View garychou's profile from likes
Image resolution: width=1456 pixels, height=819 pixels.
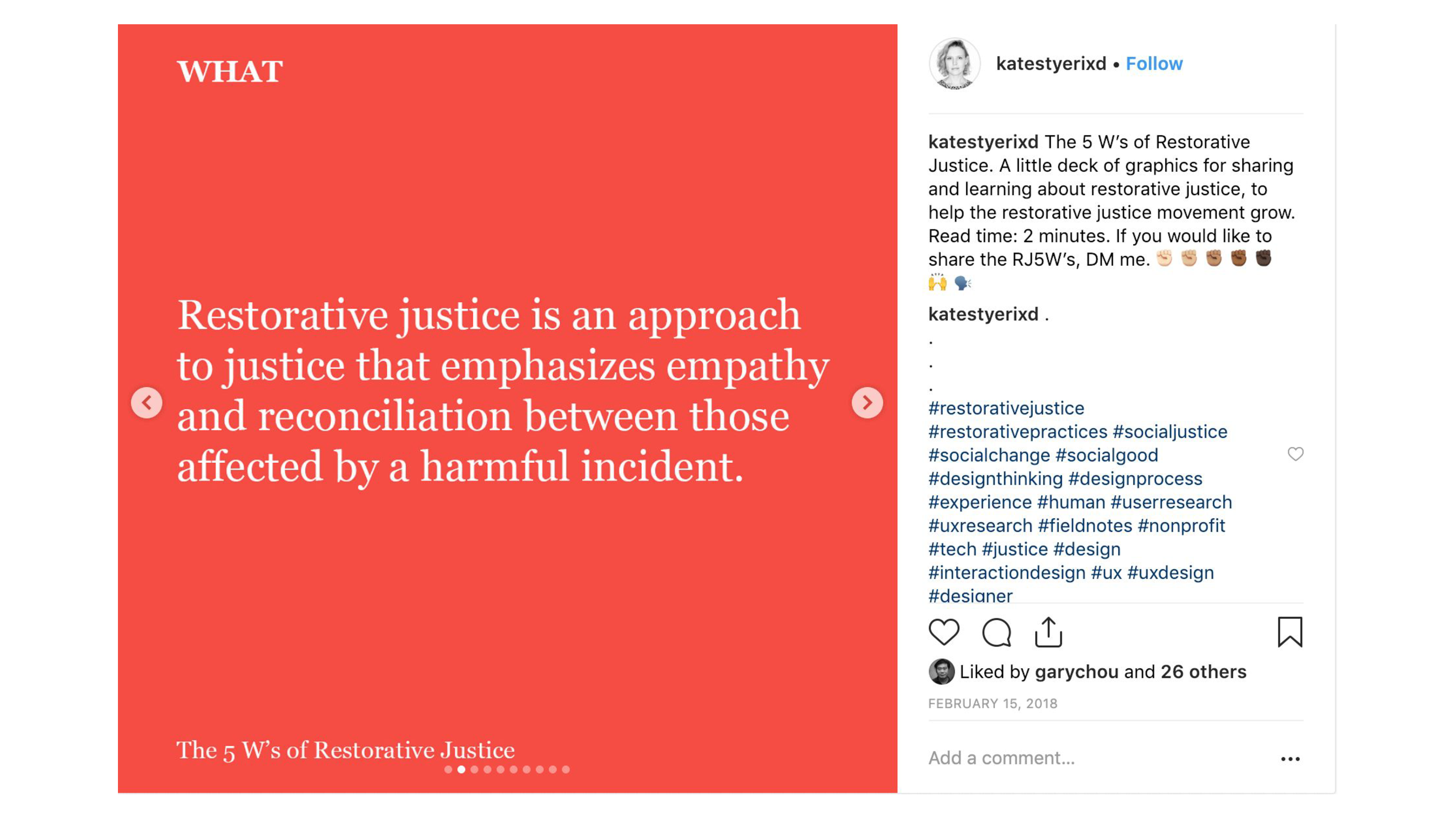click(1077, 672)
